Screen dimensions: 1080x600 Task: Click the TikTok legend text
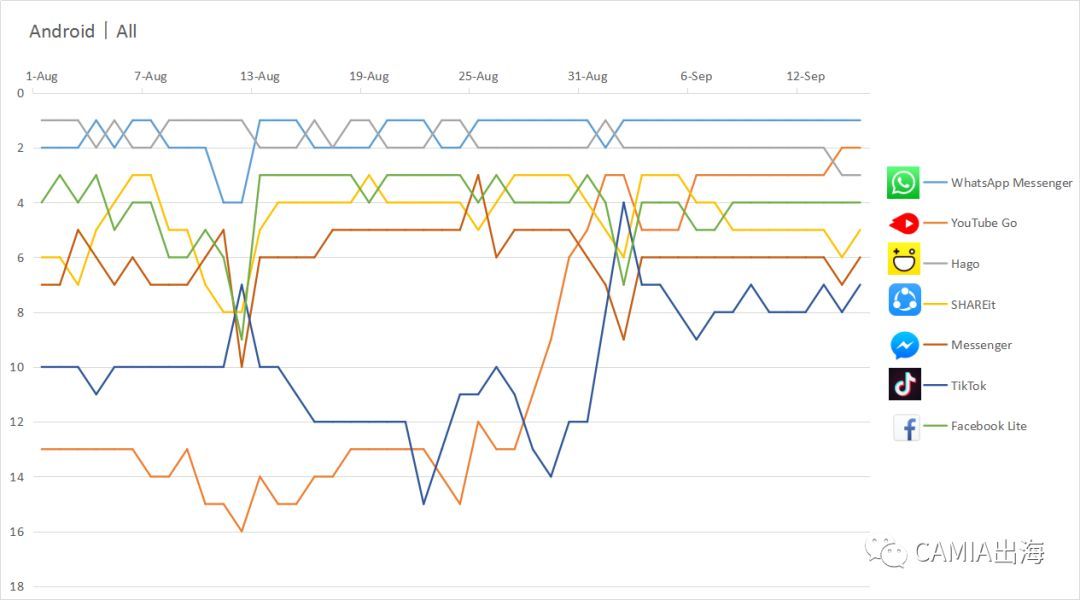968,386
